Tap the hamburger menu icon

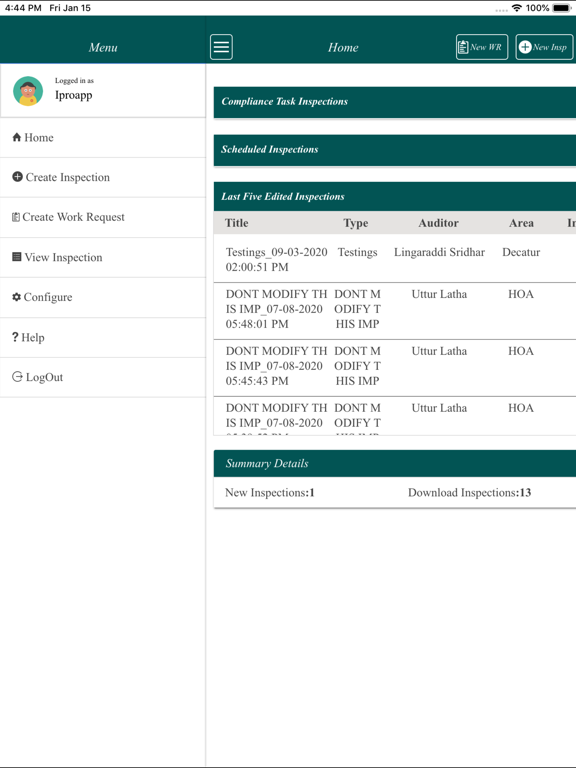tap(221, 47)
